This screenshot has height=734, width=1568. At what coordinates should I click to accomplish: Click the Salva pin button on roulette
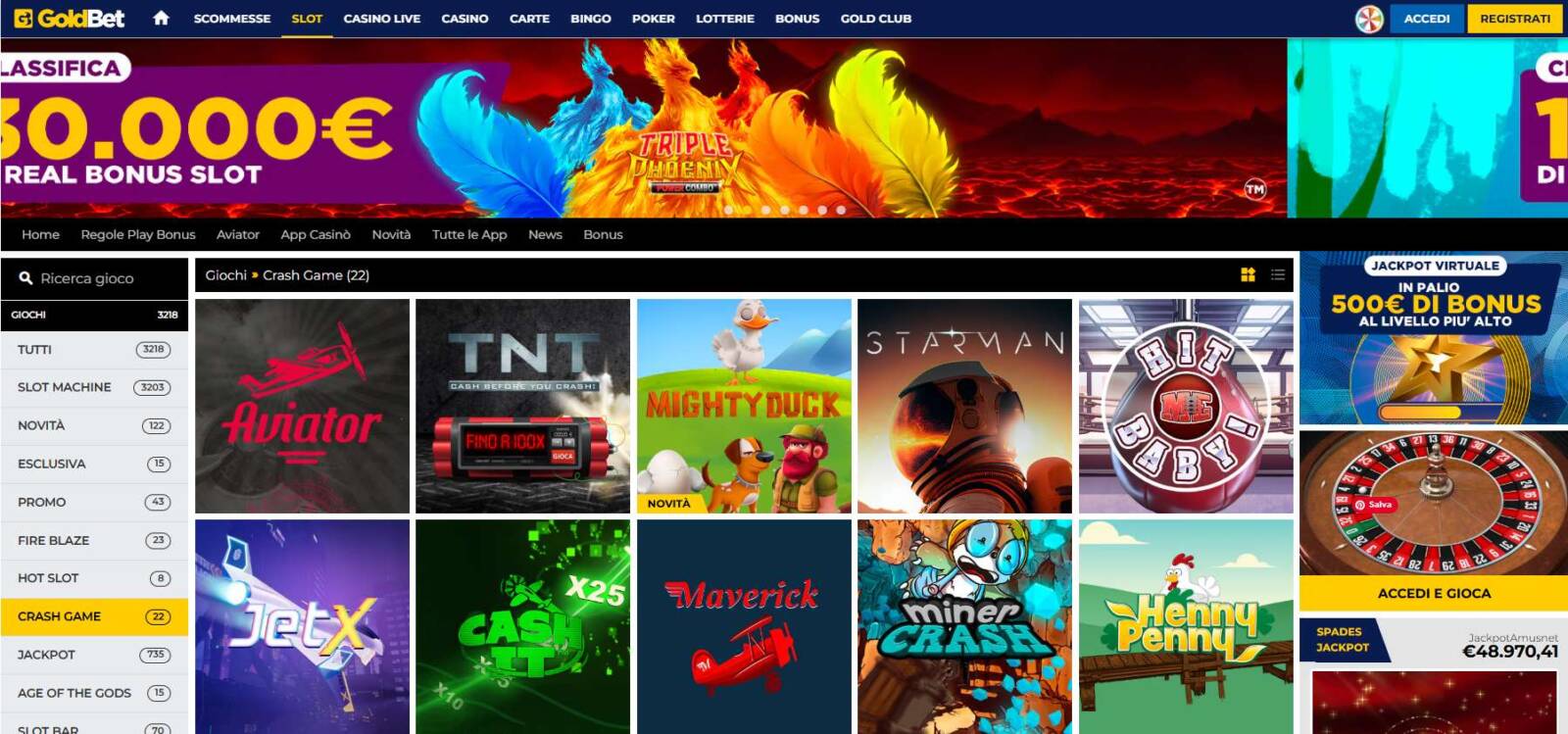pos(1373,505)
